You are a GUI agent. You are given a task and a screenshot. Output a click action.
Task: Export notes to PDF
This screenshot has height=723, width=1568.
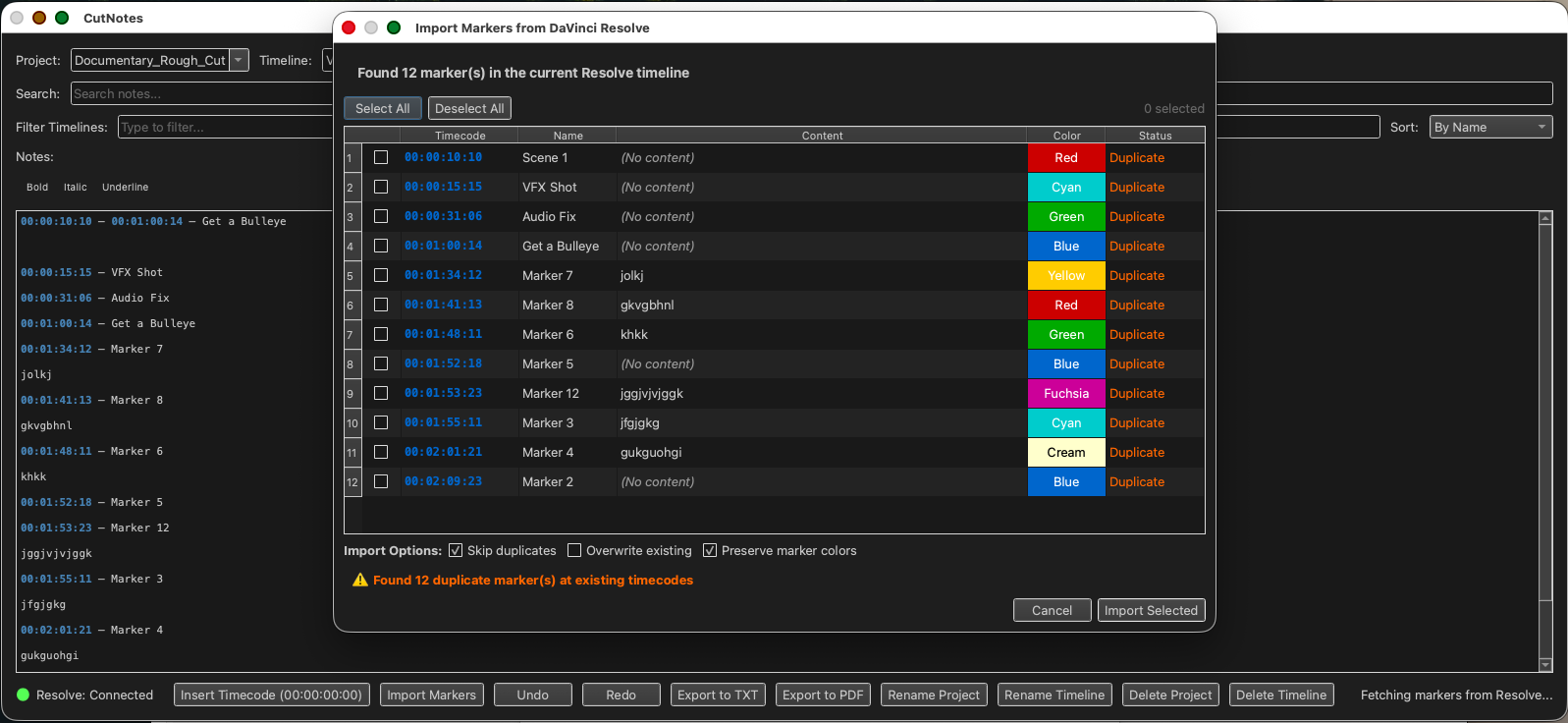(823, 695)
